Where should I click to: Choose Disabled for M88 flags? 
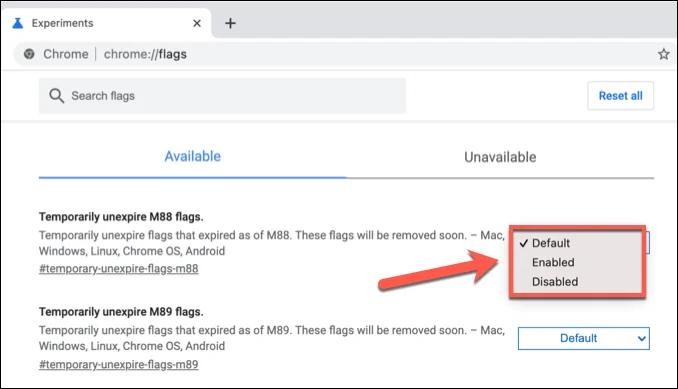(x=555, y=282)
